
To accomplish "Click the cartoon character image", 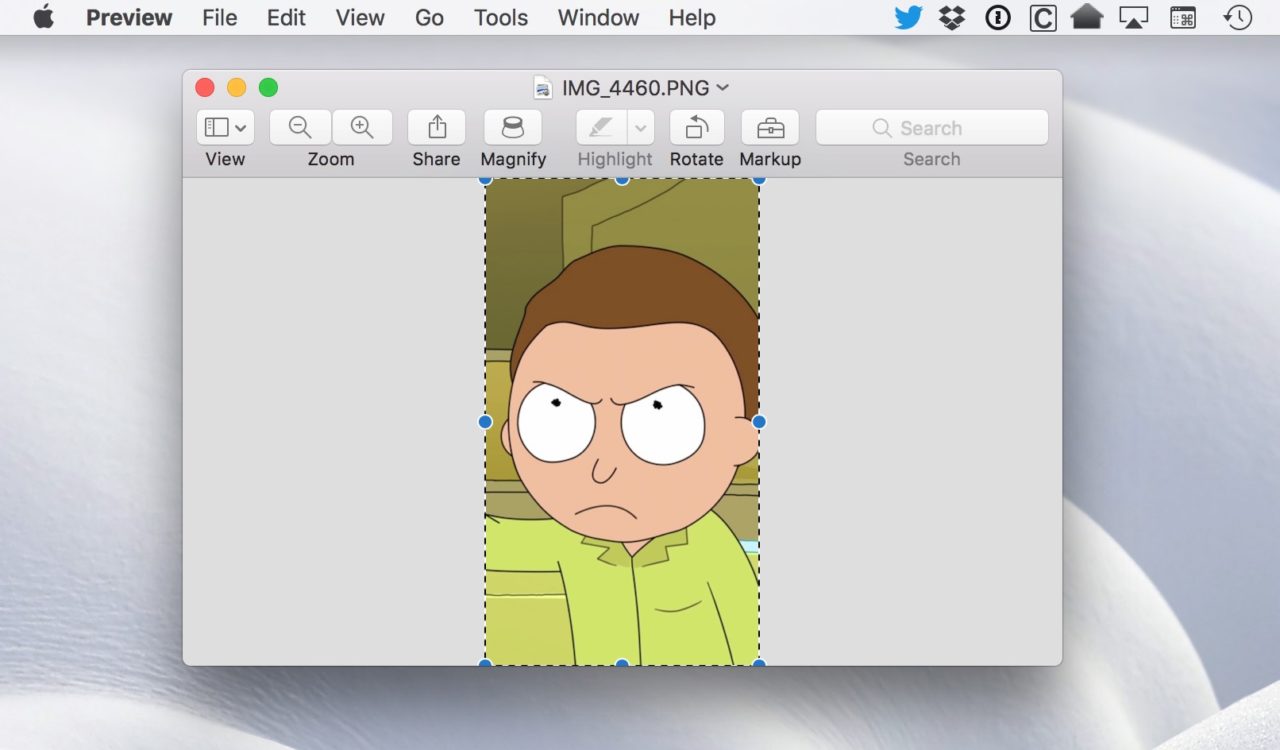I will (x=622, y=422).
